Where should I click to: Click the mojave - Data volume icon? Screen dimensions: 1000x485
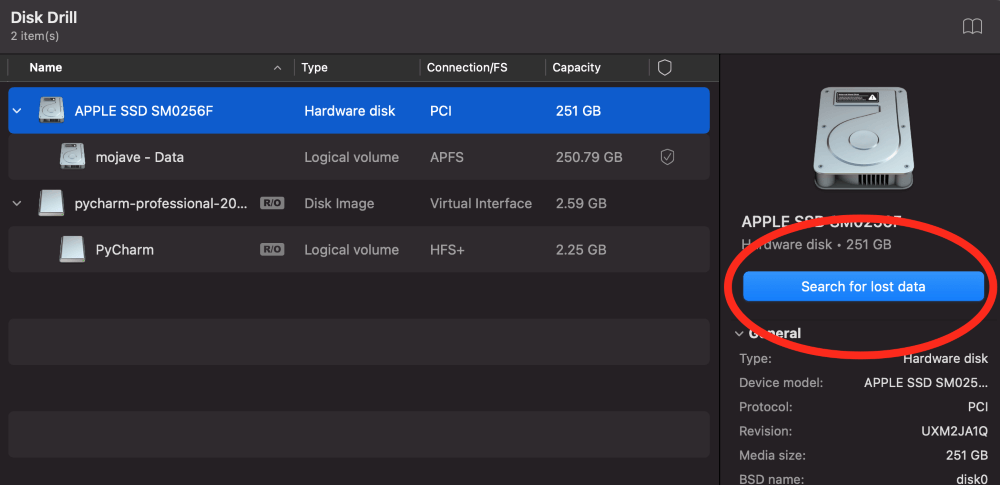[x=72, y=157]
